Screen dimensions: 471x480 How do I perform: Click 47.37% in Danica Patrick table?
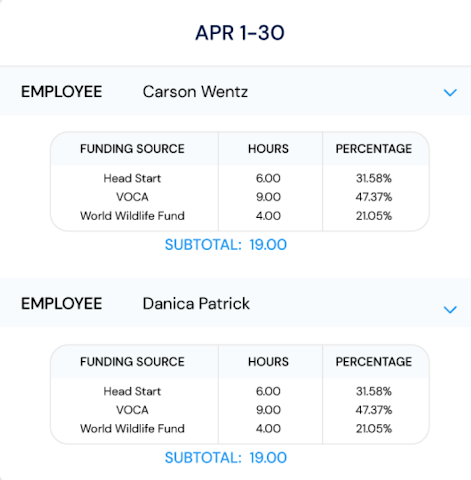click(x=374, y=410)
